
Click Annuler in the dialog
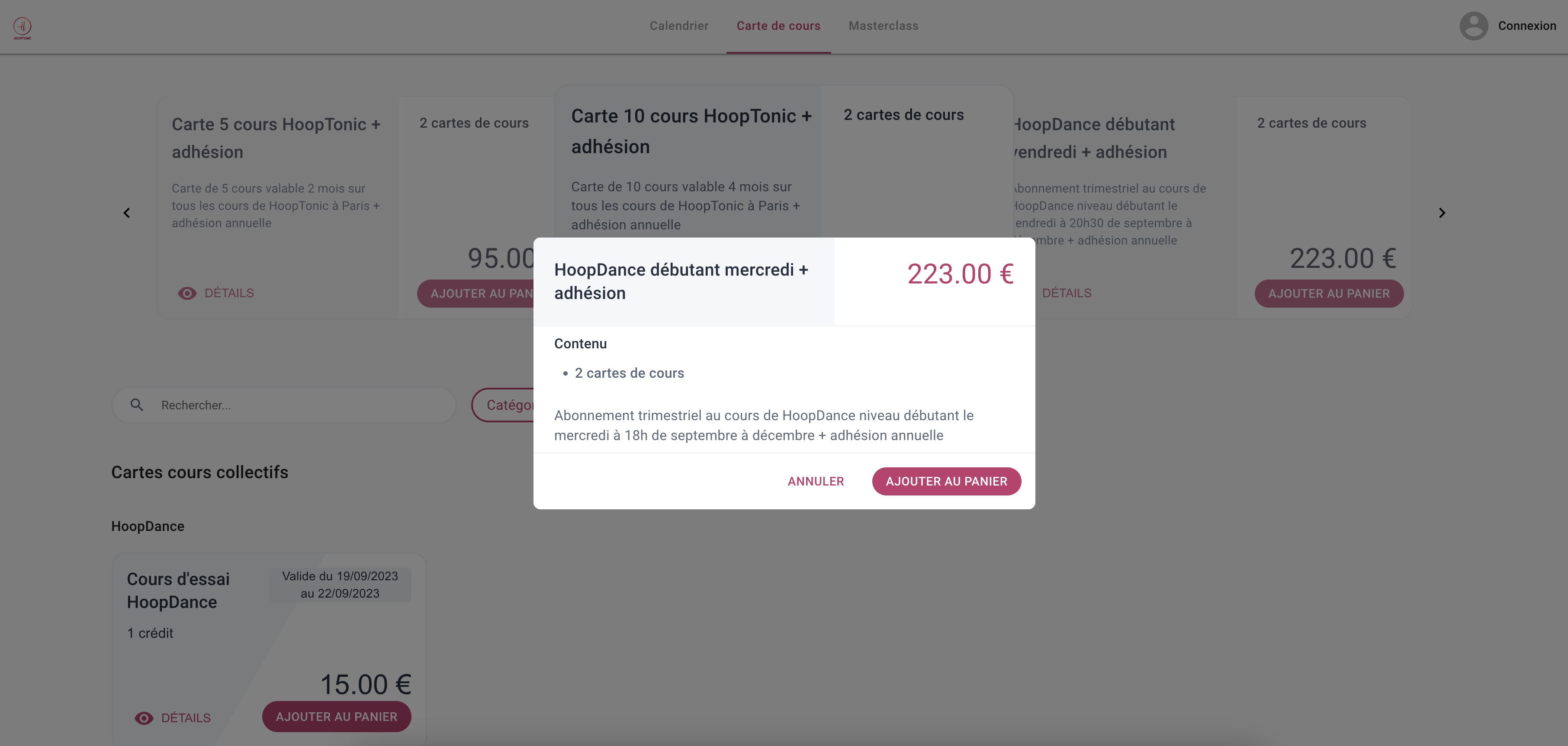(x=816, y=482)
